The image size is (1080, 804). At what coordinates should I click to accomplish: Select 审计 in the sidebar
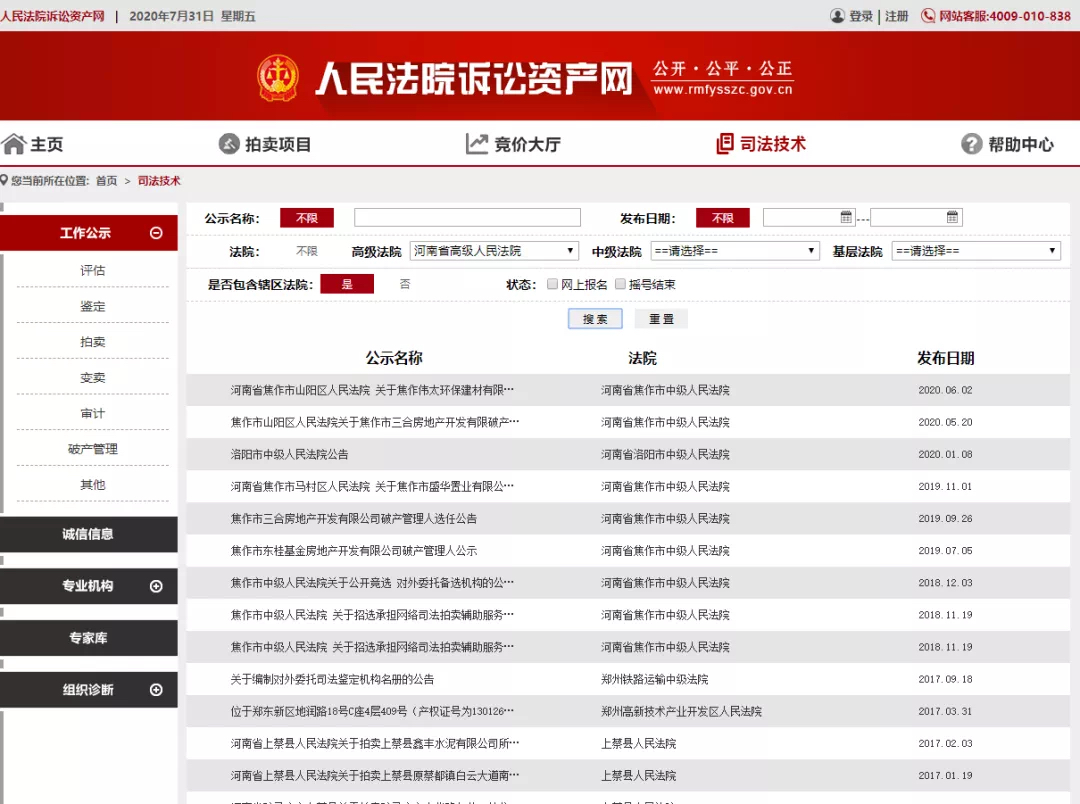pos(92,413)
